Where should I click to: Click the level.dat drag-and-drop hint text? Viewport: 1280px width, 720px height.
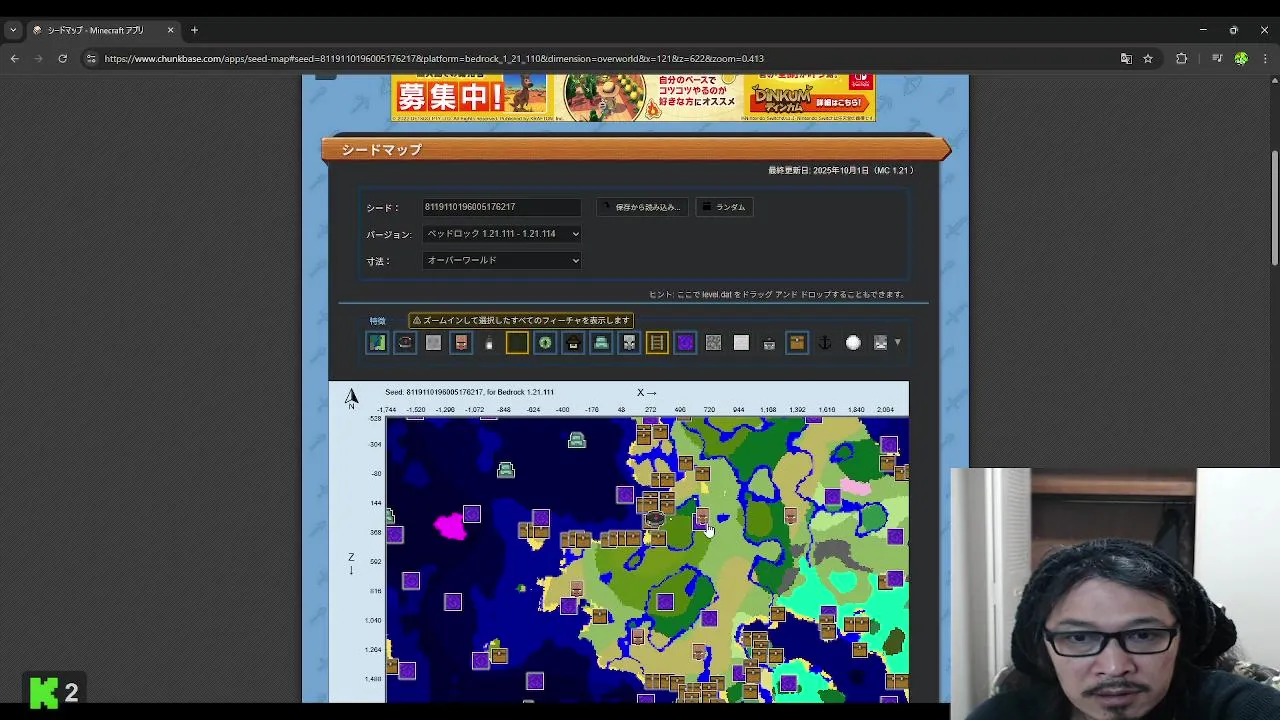point(777,295)
